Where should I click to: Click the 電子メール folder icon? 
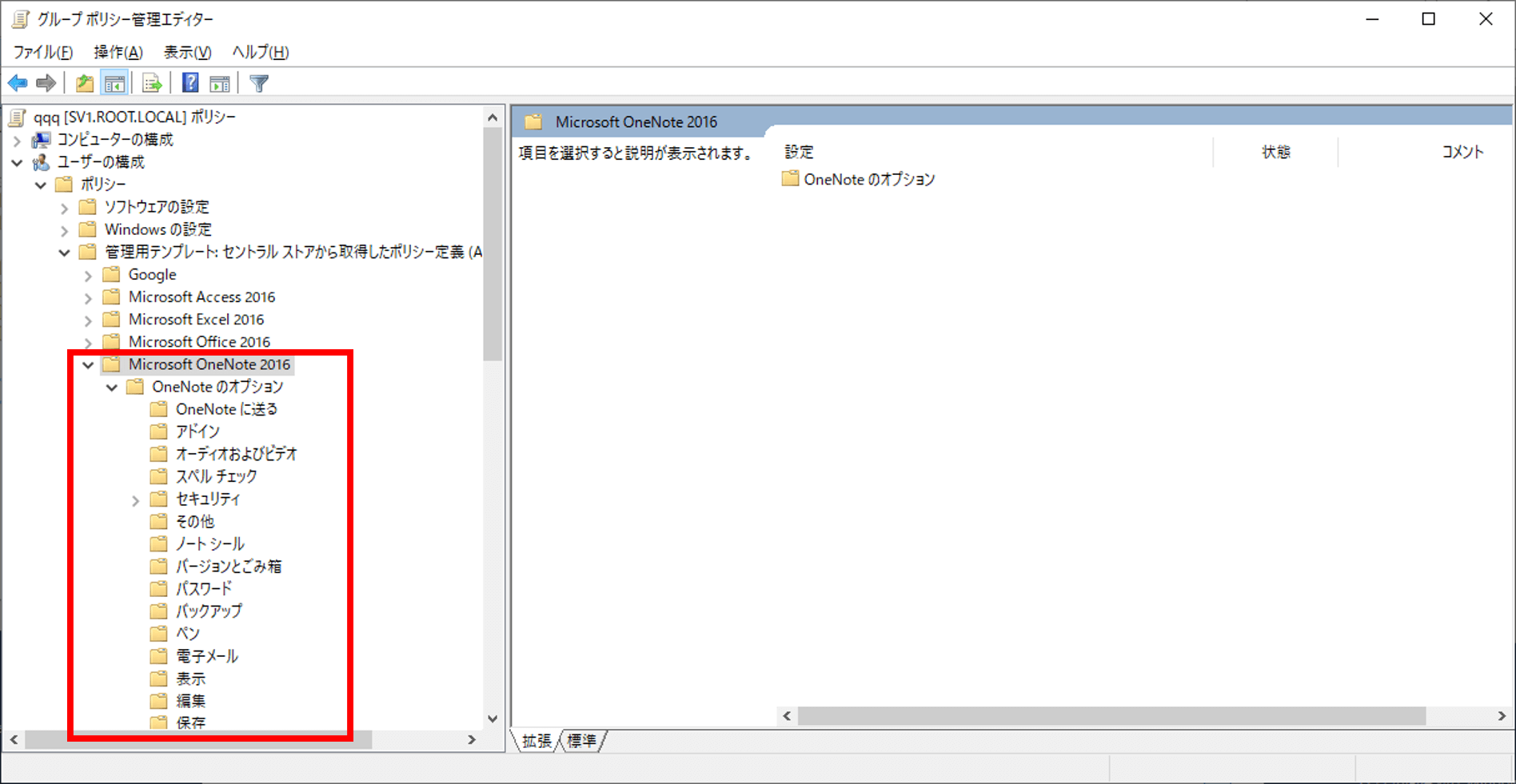[159, 656]
